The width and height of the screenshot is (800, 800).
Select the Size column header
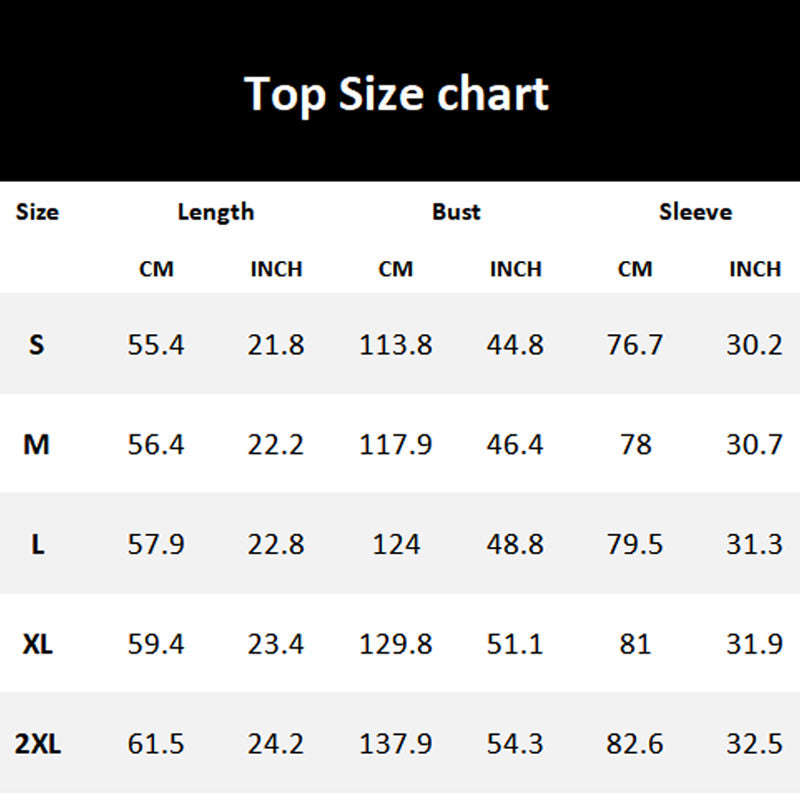click(38, 212)
